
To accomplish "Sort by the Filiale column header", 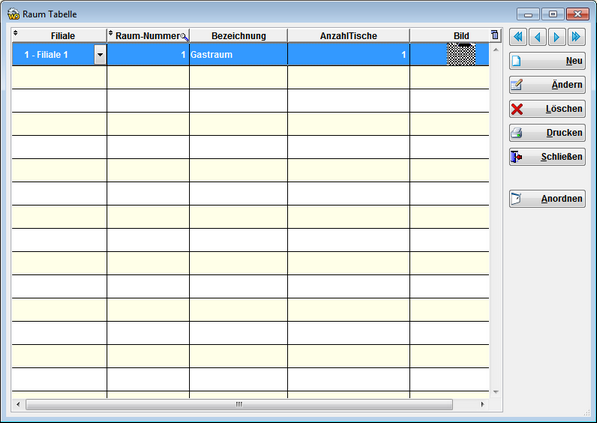I will (59, 36).
